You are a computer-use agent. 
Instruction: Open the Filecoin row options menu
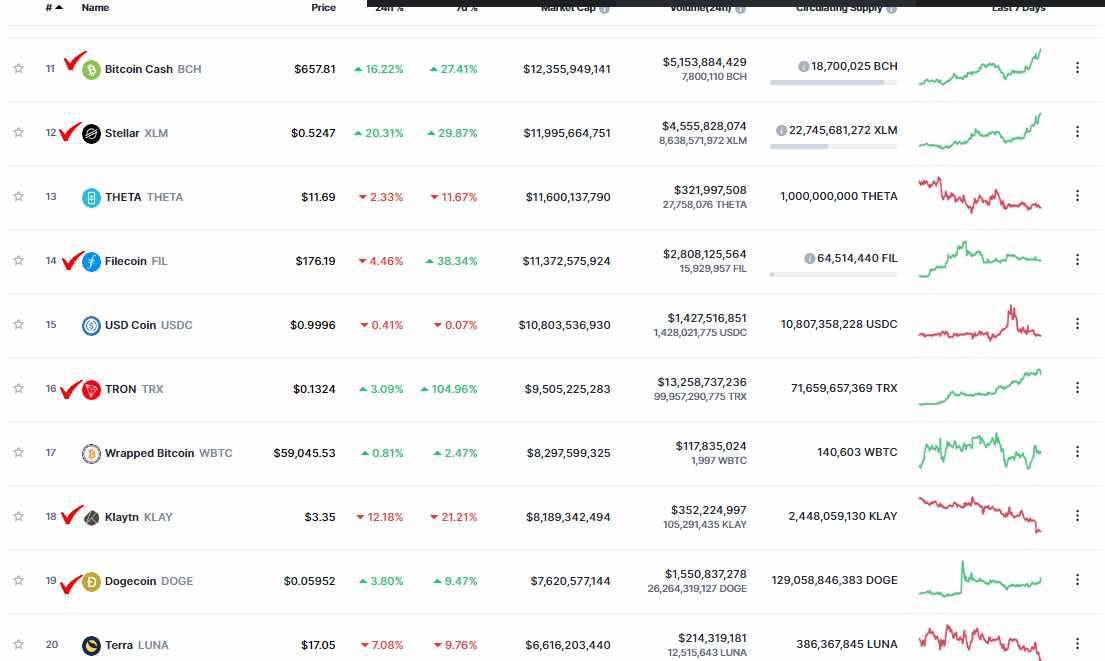[x=1077, y=259]
